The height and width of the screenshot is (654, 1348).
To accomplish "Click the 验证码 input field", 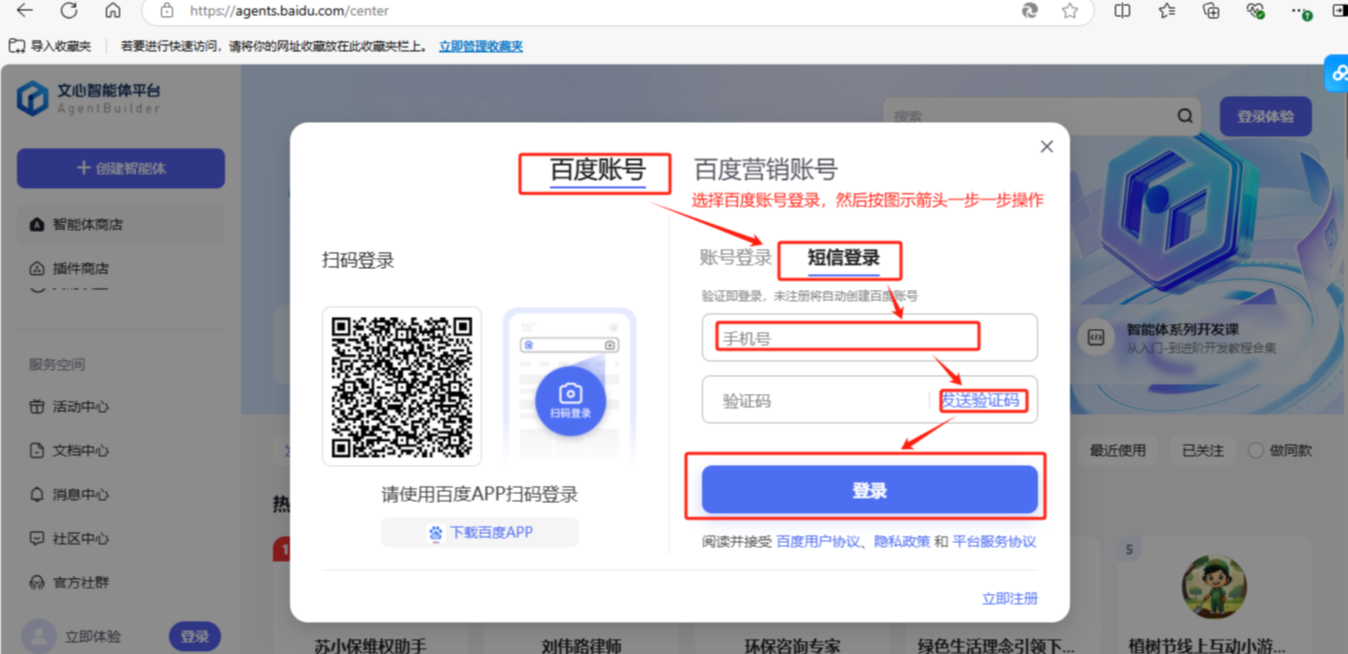I will coord(815,401).
